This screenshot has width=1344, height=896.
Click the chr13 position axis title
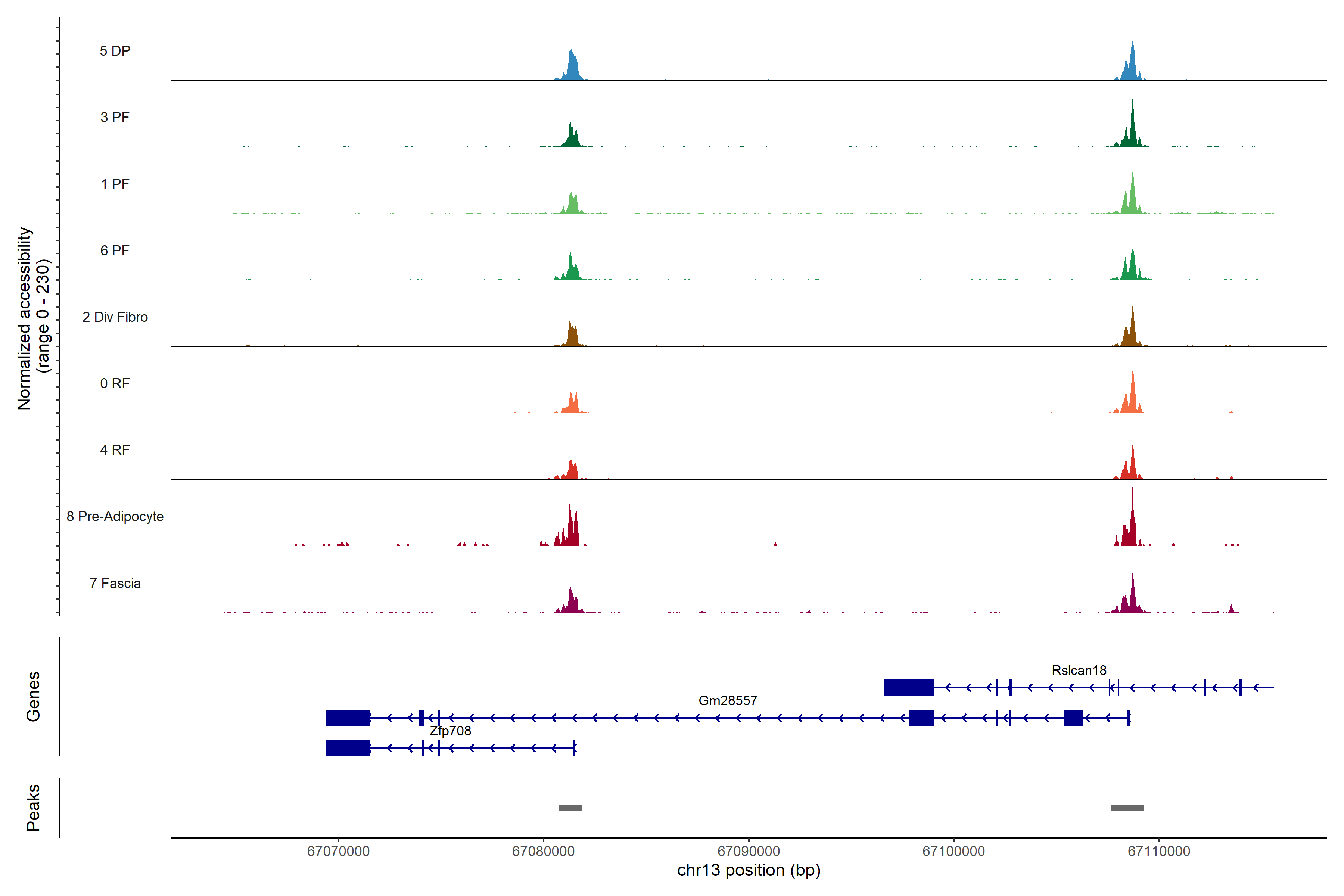[x=749, y=870]
